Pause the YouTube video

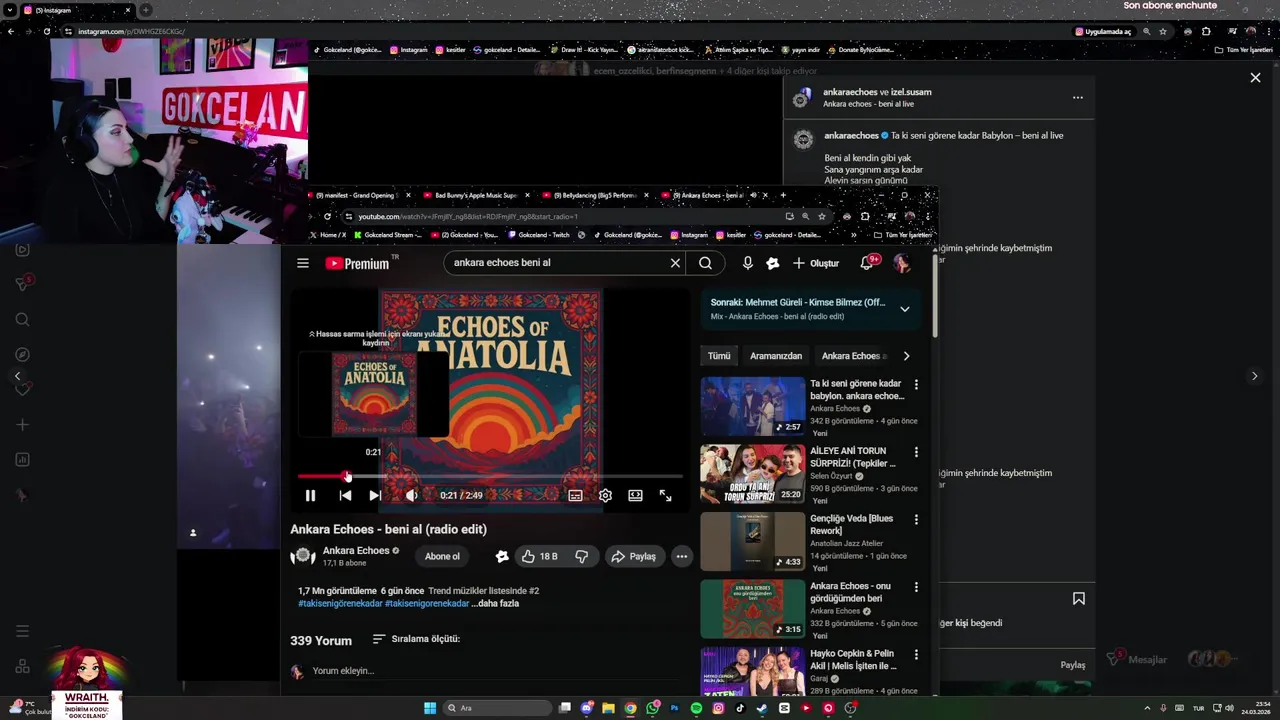click(310, 495)
